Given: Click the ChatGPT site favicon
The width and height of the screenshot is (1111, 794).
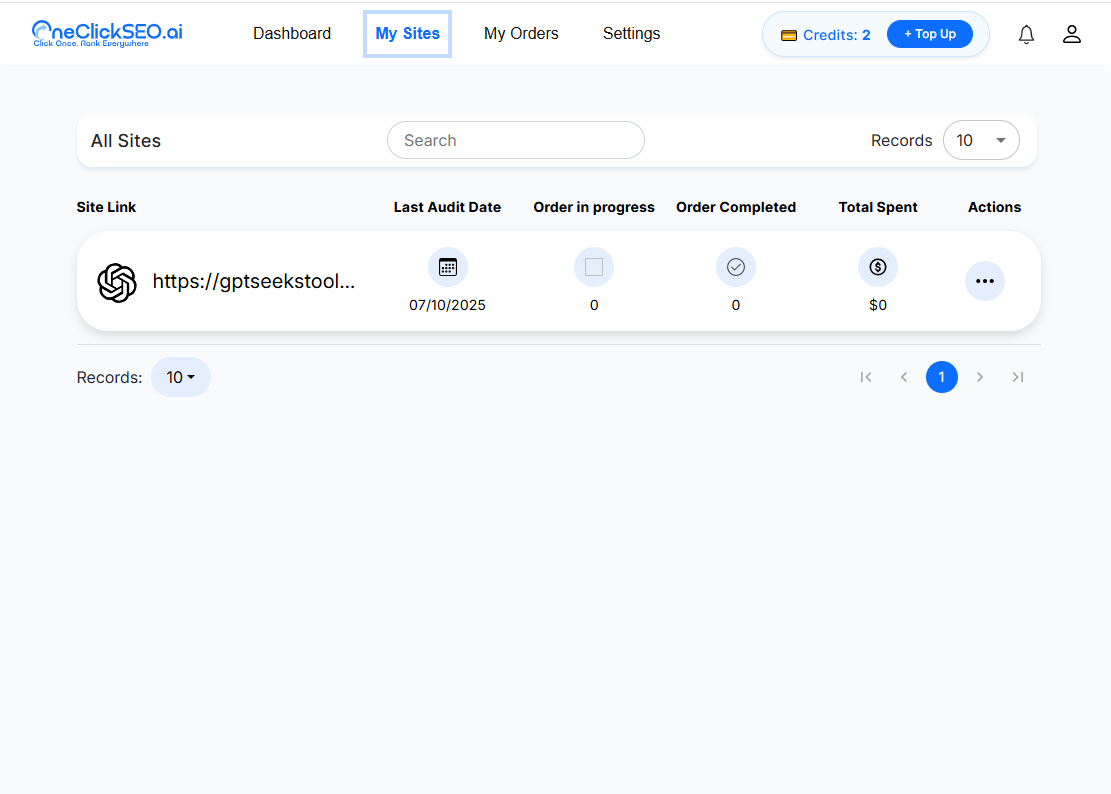Looking at the screenshot, I should 117,282.
